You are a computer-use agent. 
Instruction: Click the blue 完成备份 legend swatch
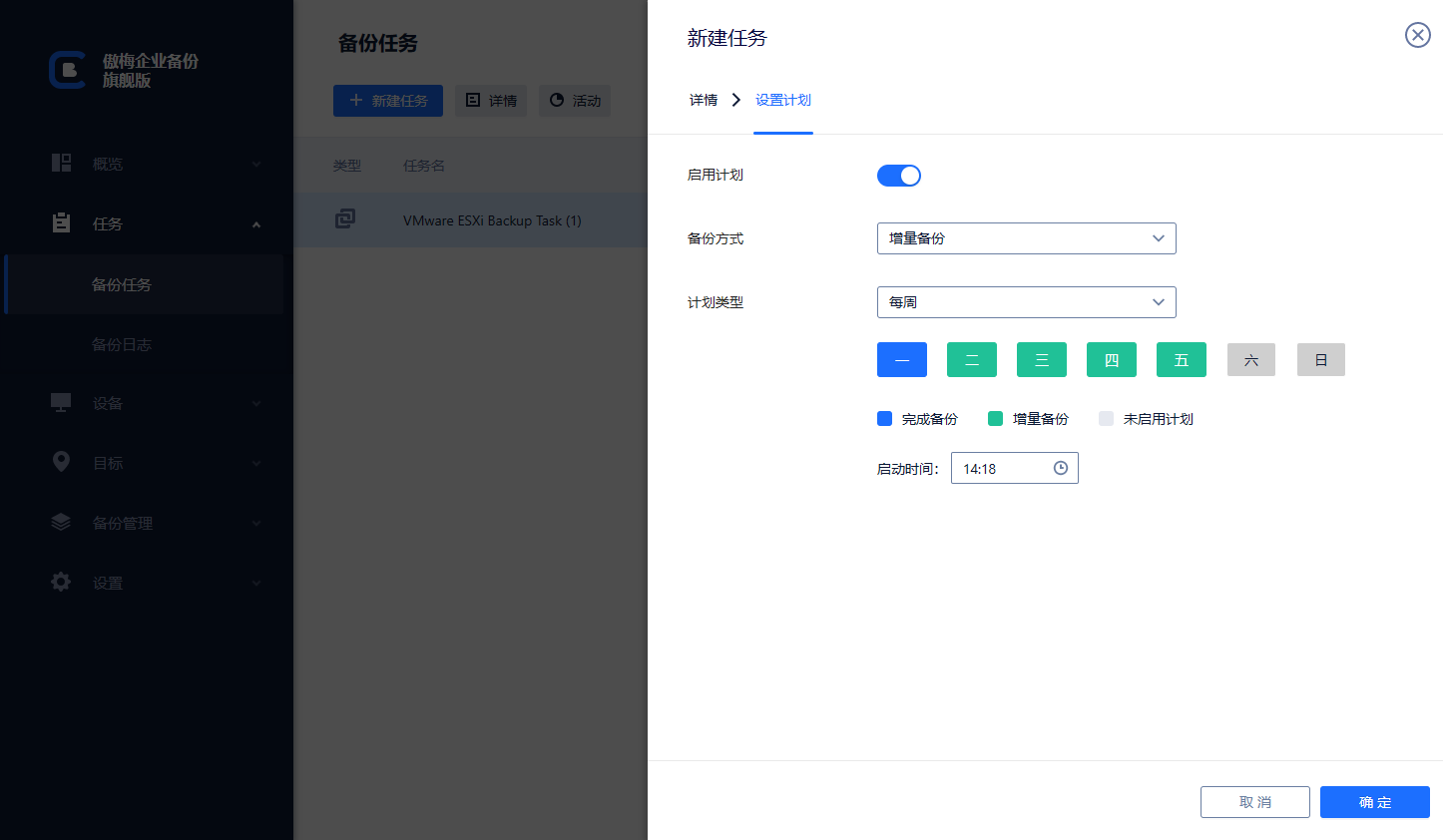[x=884, y=418]
